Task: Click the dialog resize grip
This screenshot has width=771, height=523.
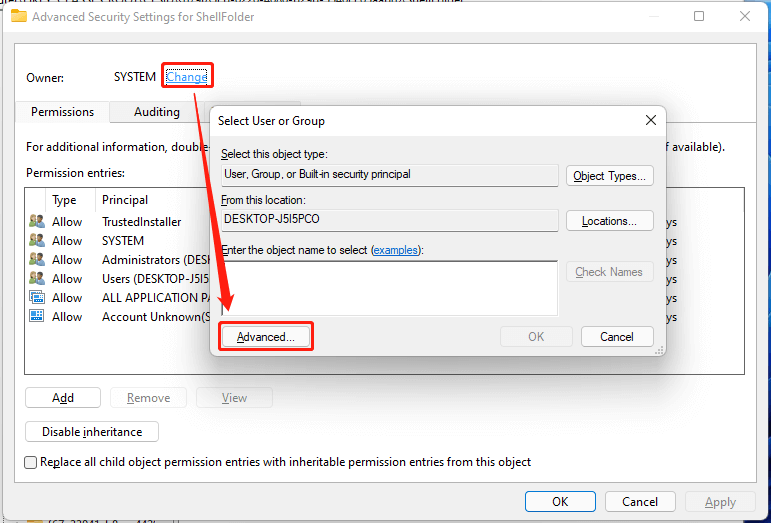Action: (660, 350)
